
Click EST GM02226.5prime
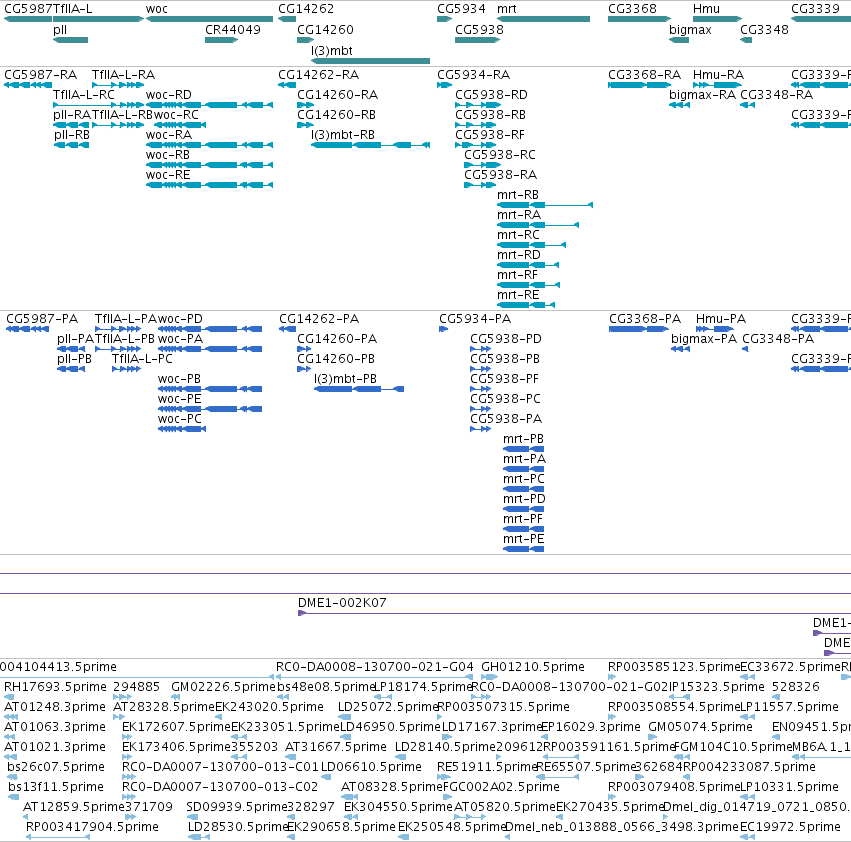[176, 697]
